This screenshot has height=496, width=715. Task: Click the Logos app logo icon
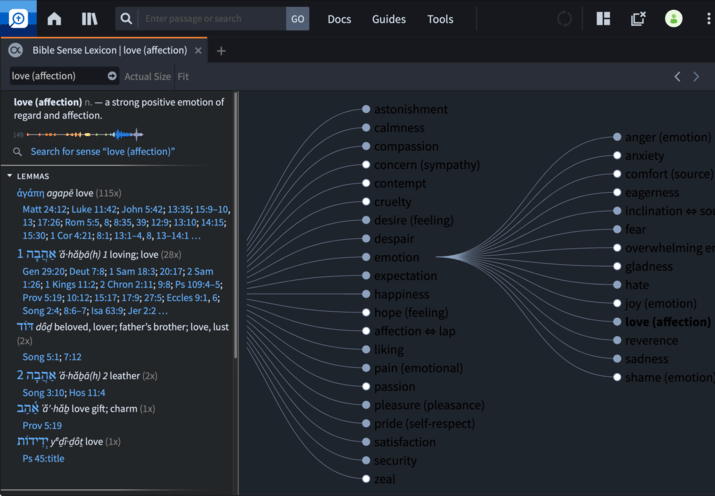coord(18,19)
